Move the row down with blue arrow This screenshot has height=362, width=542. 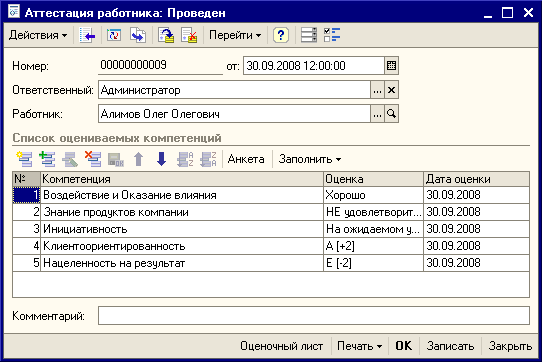[161, 159]
